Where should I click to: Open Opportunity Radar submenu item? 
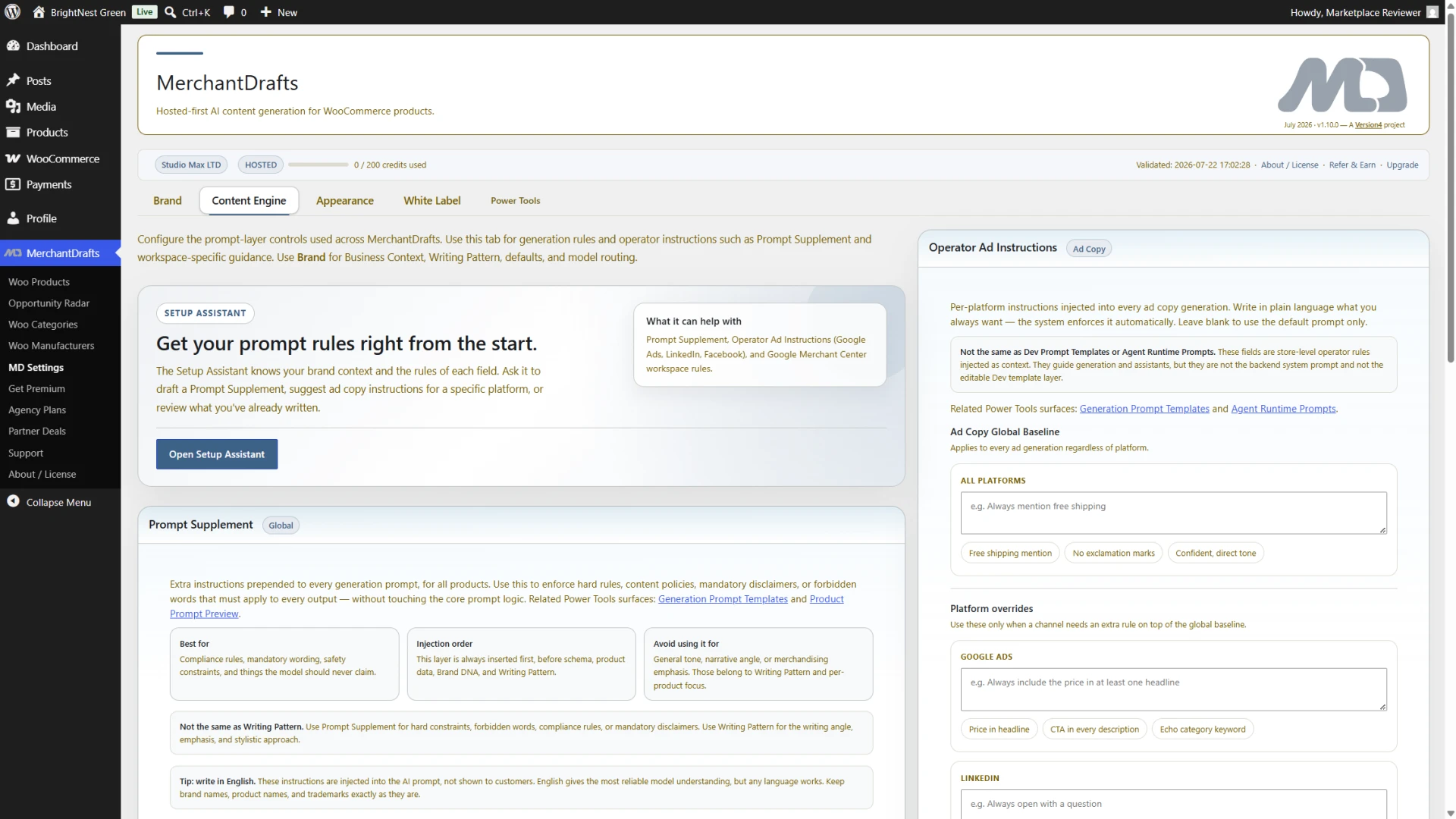(x=49, y=303)
